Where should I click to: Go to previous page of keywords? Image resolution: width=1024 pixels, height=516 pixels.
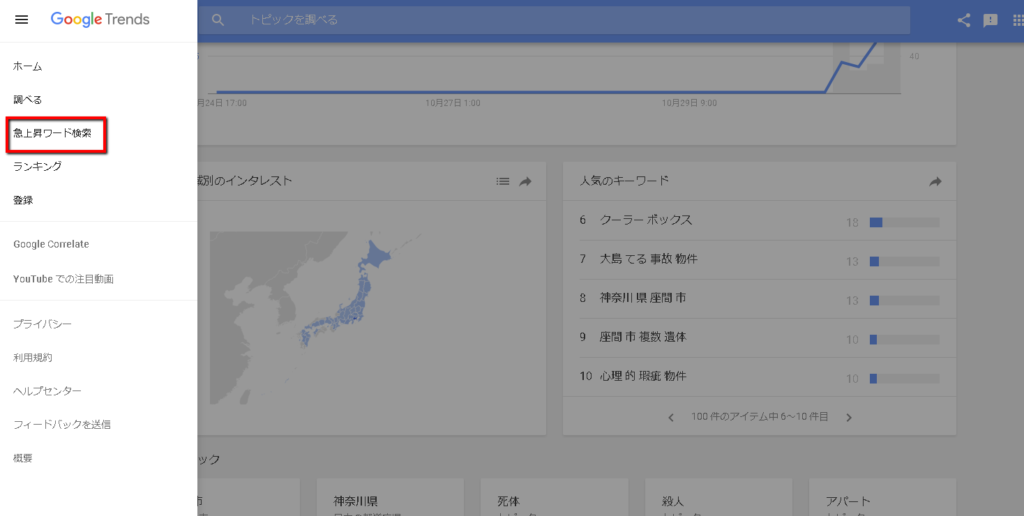671,417
